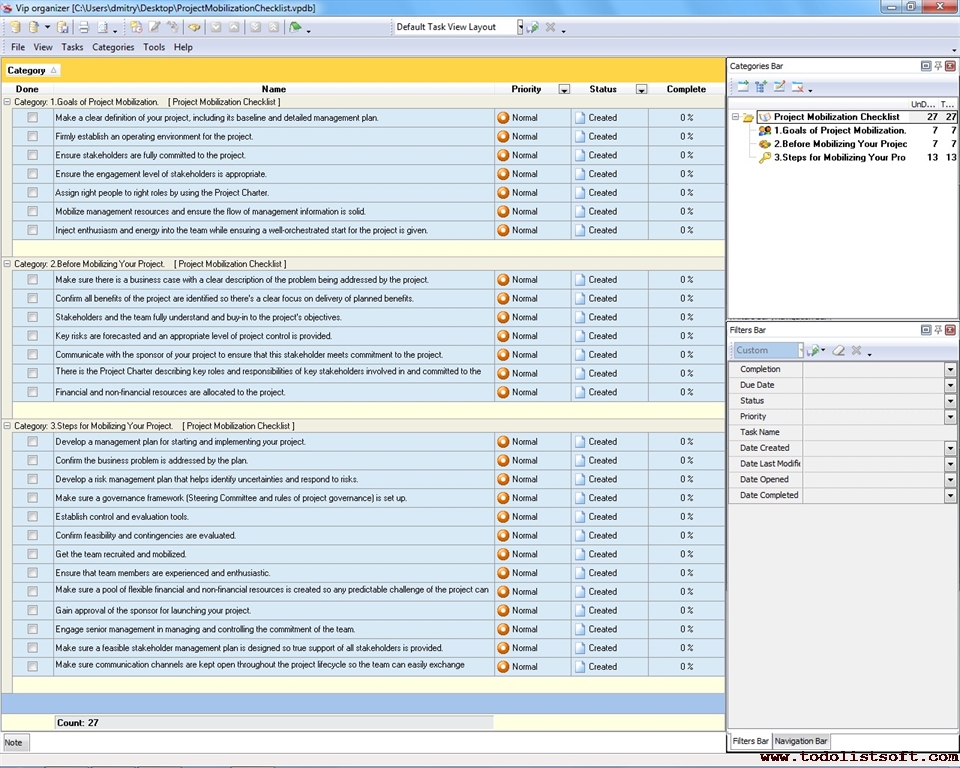Click the Note button at bottom left
The width and height of the screenshot is (960, 768).
click(14, 742)
